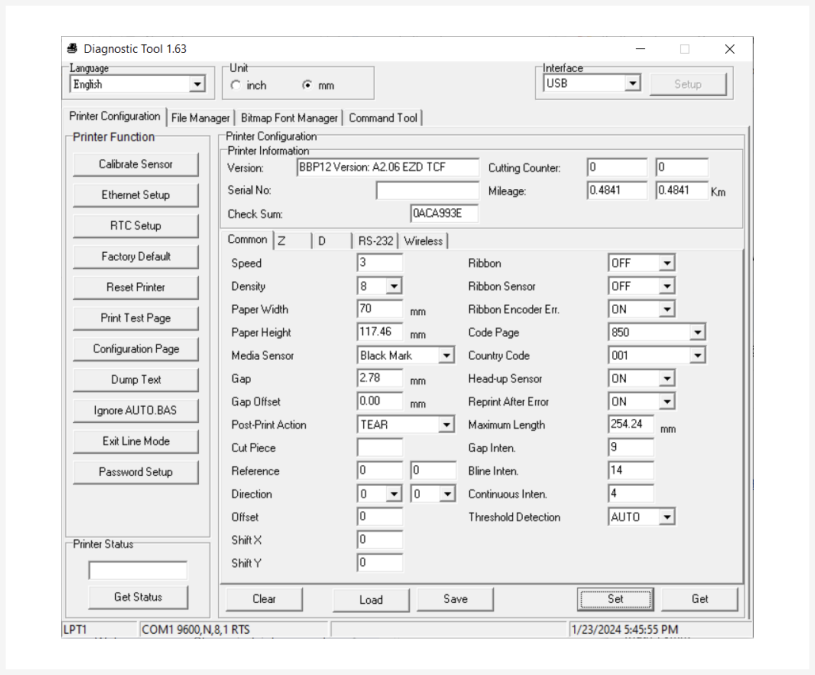Click the Printer Status text box
Viewport: 815px width, 675px height.
coord(138,571)
